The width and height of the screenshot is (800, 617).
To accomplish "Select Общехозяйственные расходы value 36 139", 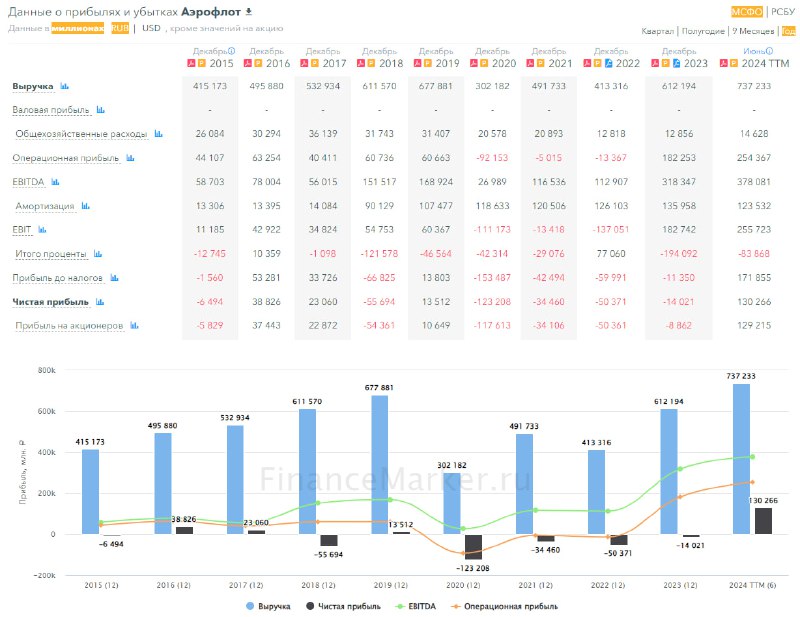I will (323, 134).
